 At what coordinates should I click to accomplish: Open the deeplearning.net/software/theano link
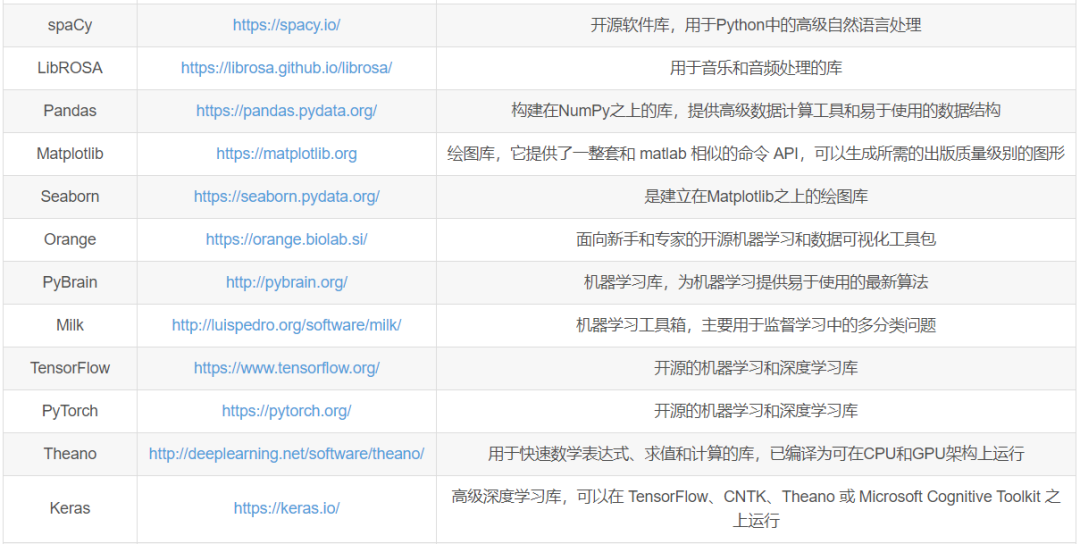point(287,454)
